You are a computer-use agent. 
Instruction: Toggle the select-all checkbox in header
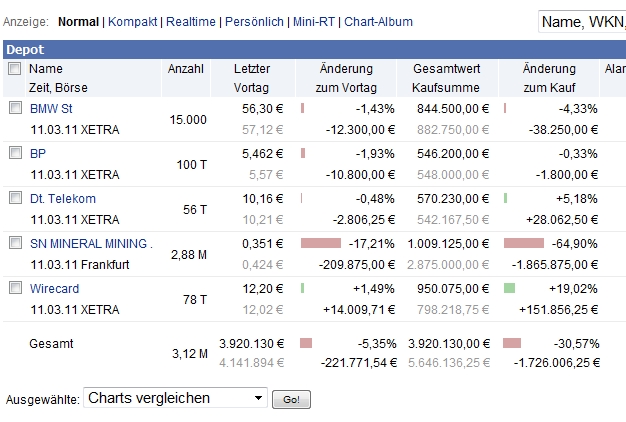tap(15, 69)
